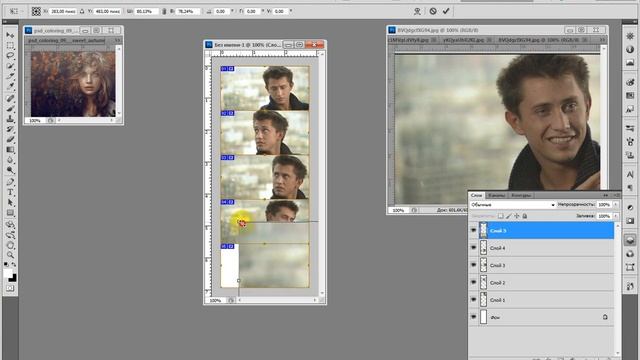Open the Character panel icon in dock

[x=630, y=174]
